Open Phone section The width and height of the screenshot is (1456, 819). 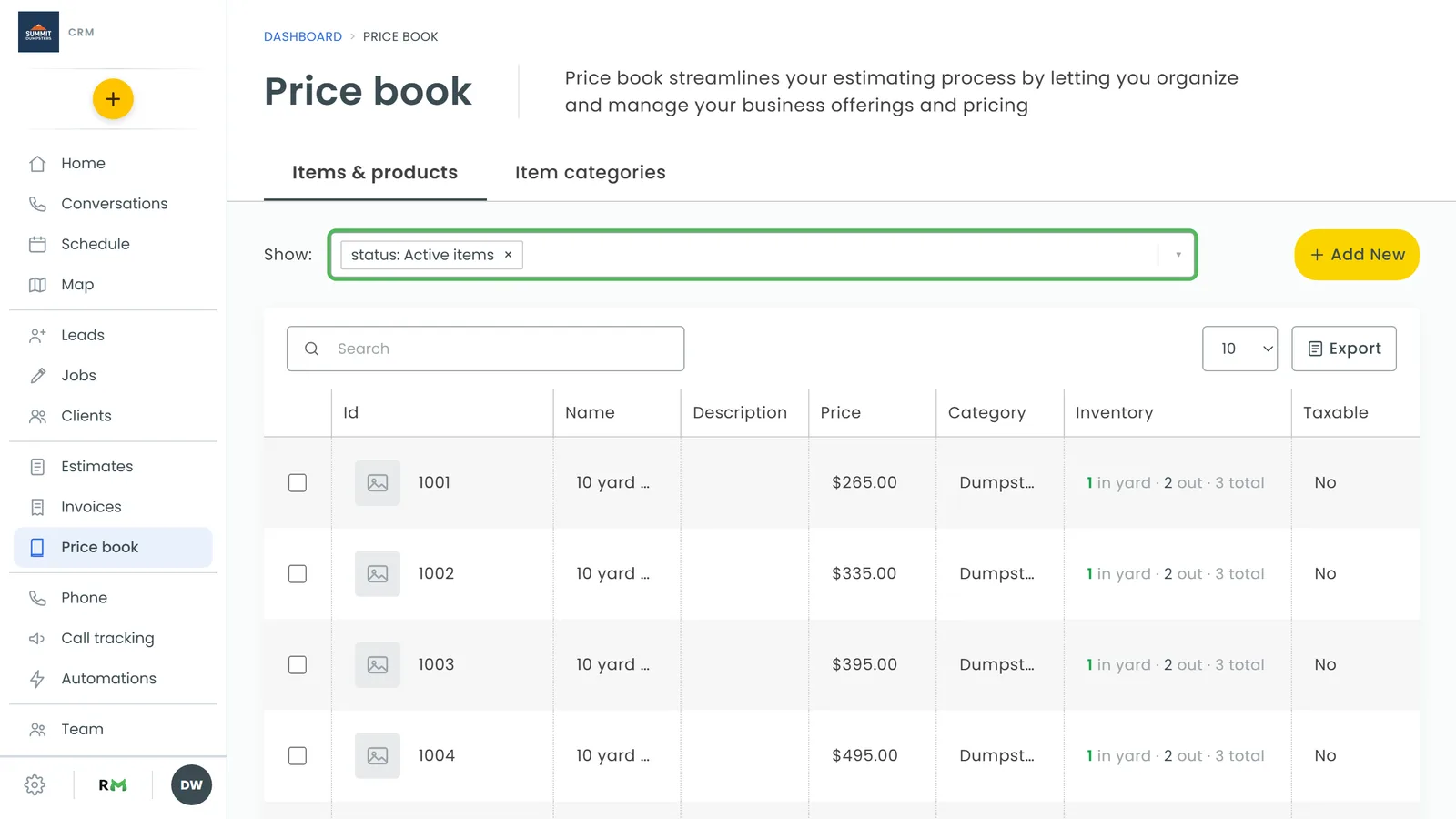113,598
